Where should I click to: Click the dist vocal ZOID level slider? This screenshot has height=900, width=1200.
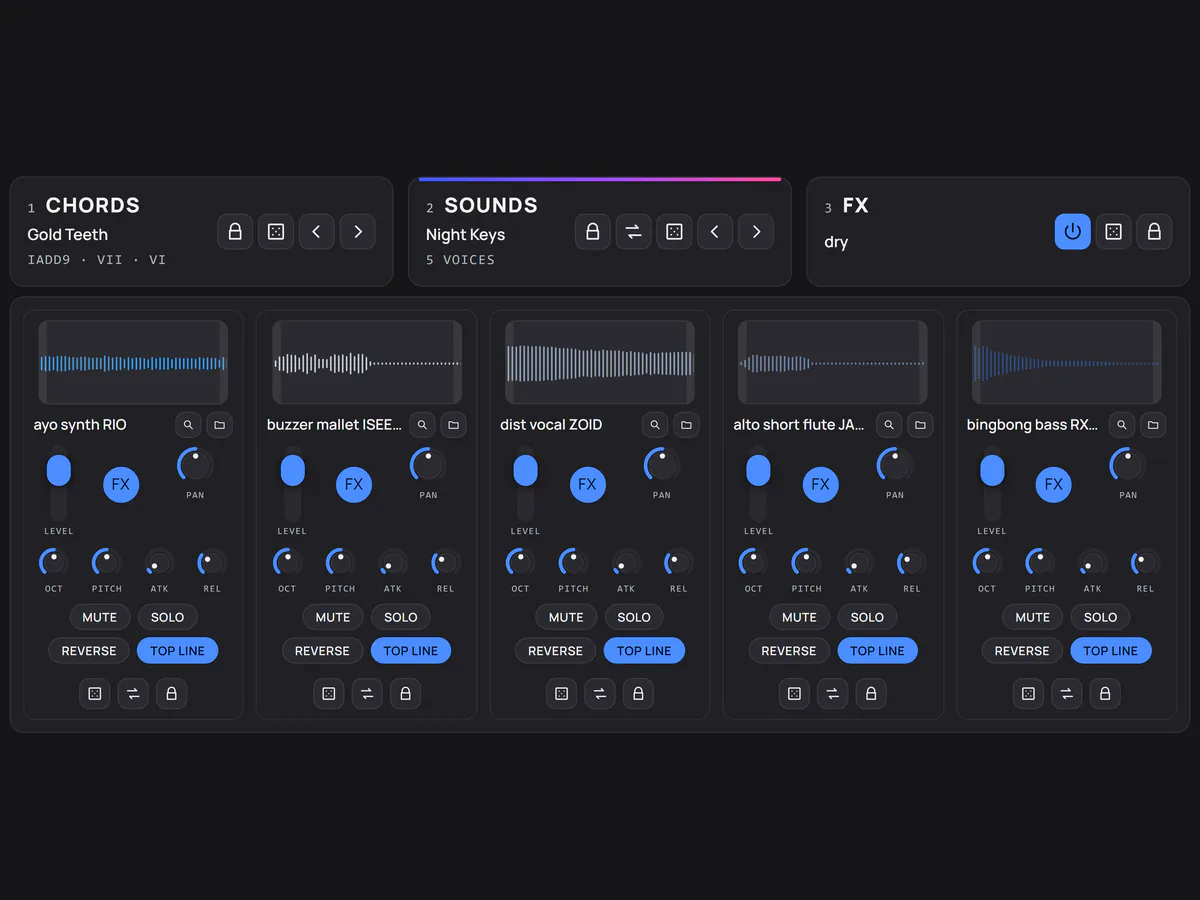(525, 485)
